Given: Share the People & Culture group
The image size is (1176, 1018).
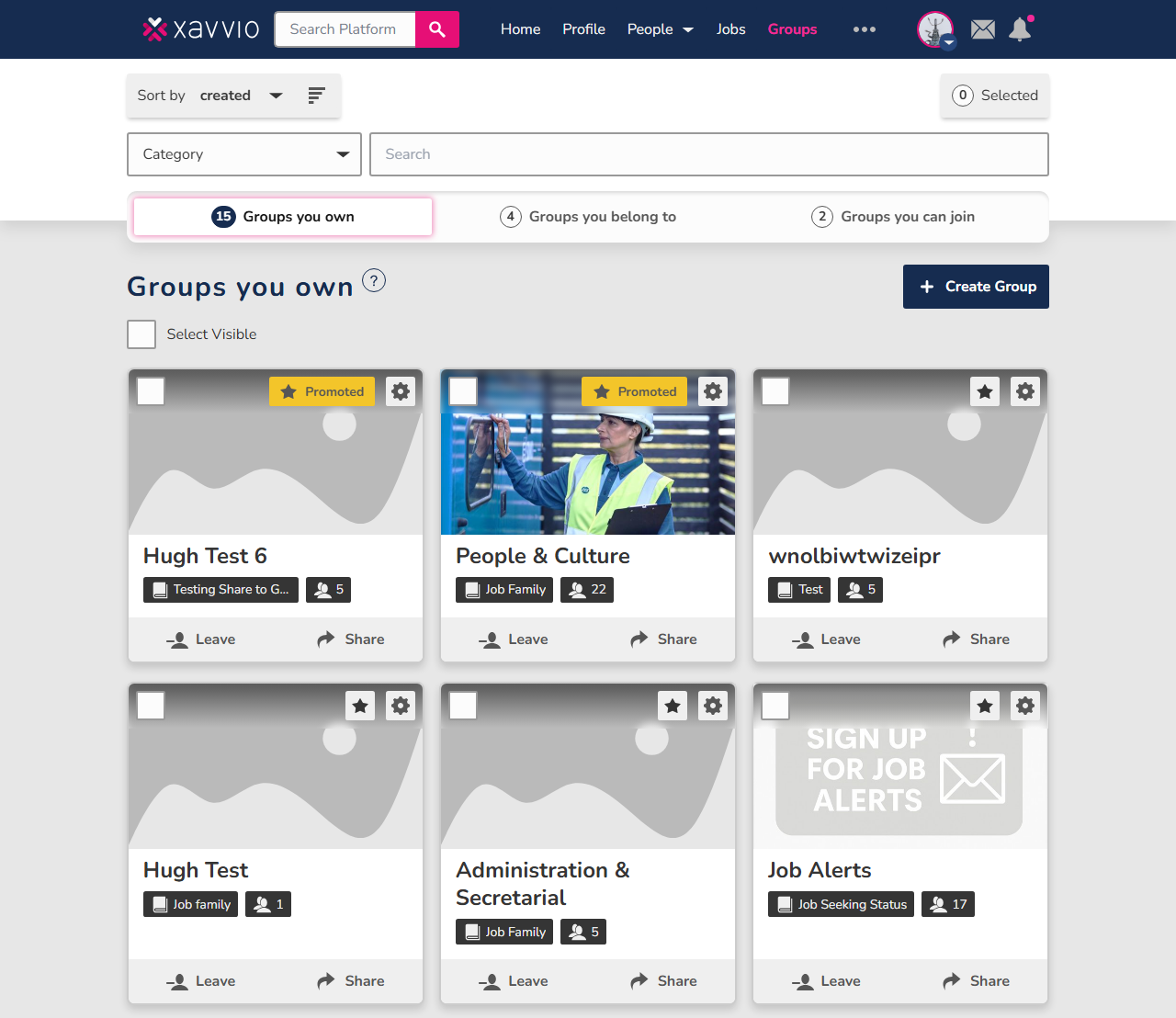Looking at the screenshot, I should pos(663,639).
